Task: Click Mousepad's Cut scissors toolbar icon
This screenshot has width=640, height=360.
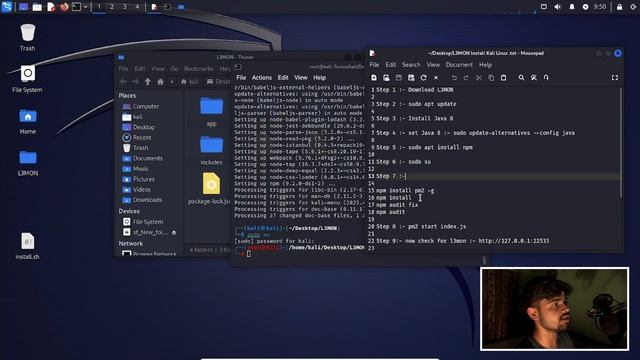Action: (479, 78)
